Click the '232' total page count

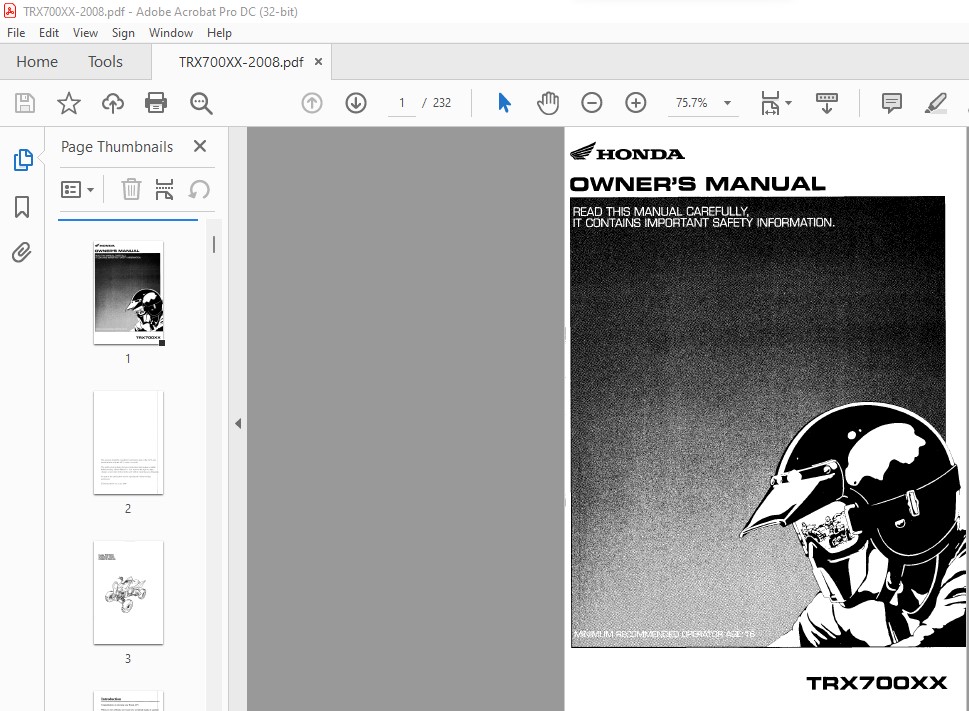(x=442, y=103)
